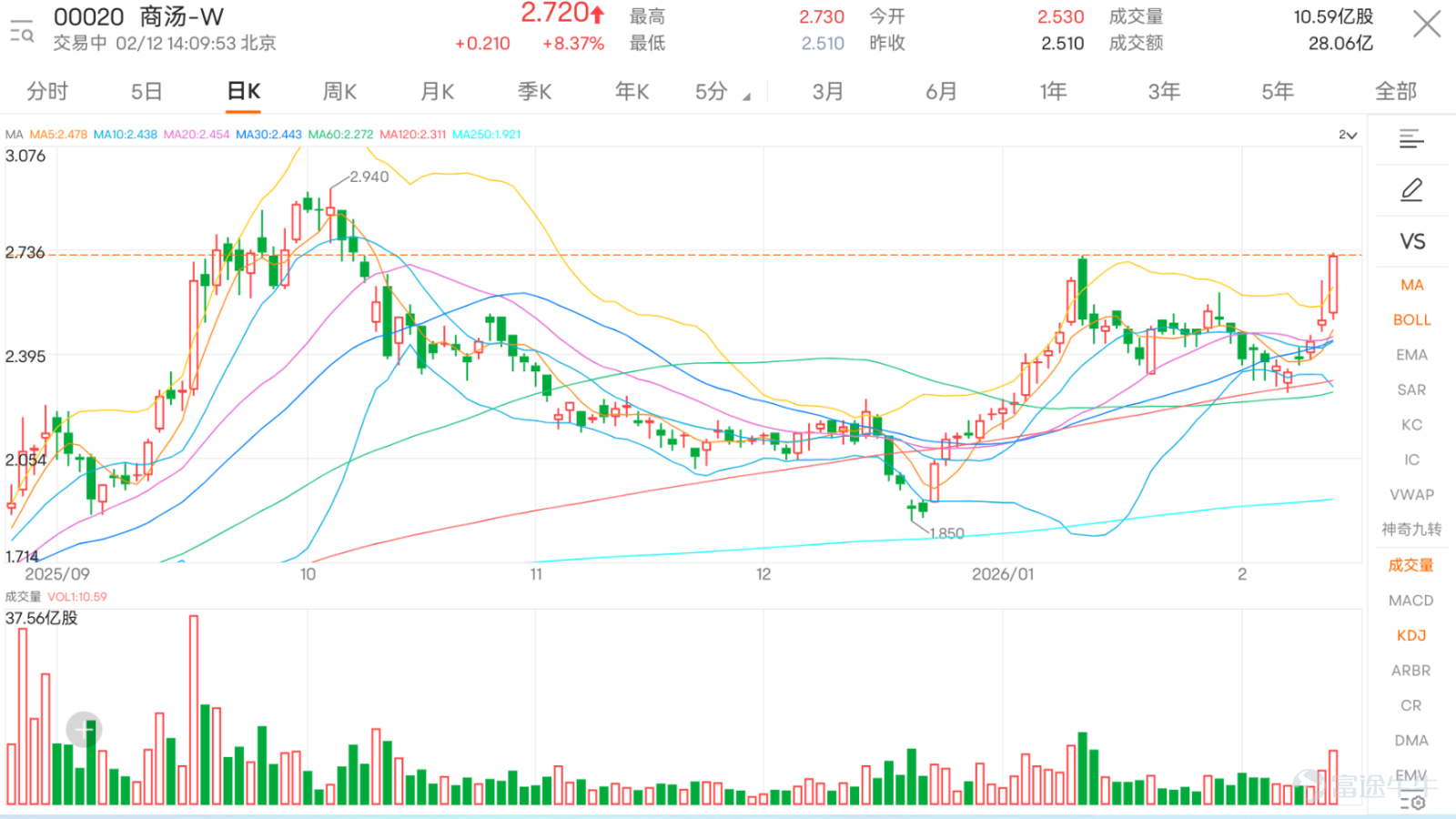Image resolution: width=1456 pixels, height=819 pixels.
Task: Toggle the IC indicator
Action: pyautogui.click(x=1412, y=460)
